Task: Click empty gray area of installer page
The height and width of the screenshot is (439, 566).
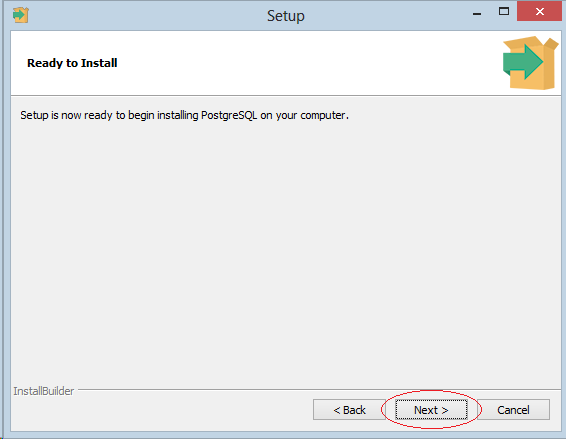Action: (x=285, y=245)
